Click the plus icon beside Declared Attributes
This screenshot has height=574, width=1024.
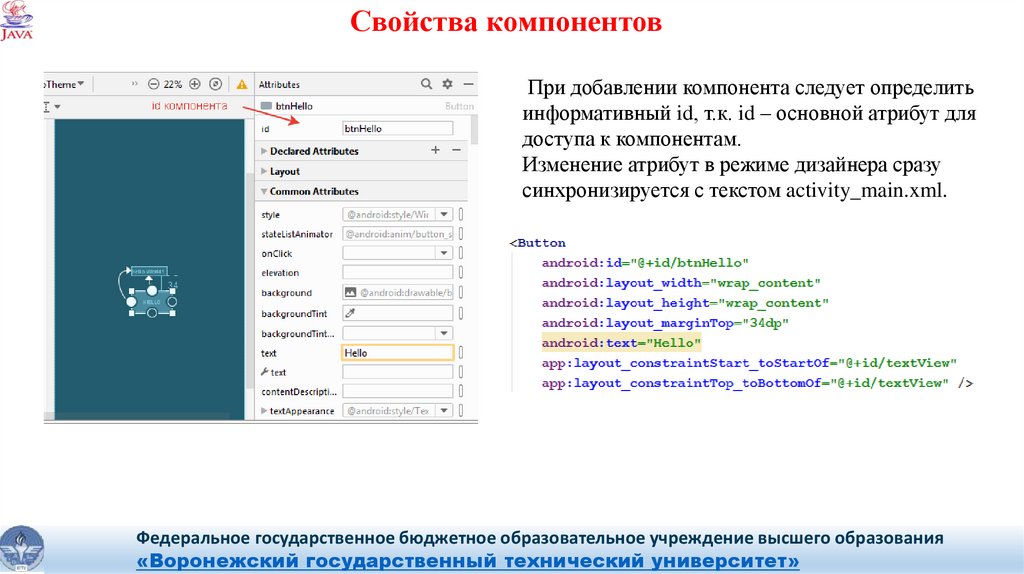click(x=435, y=150)
